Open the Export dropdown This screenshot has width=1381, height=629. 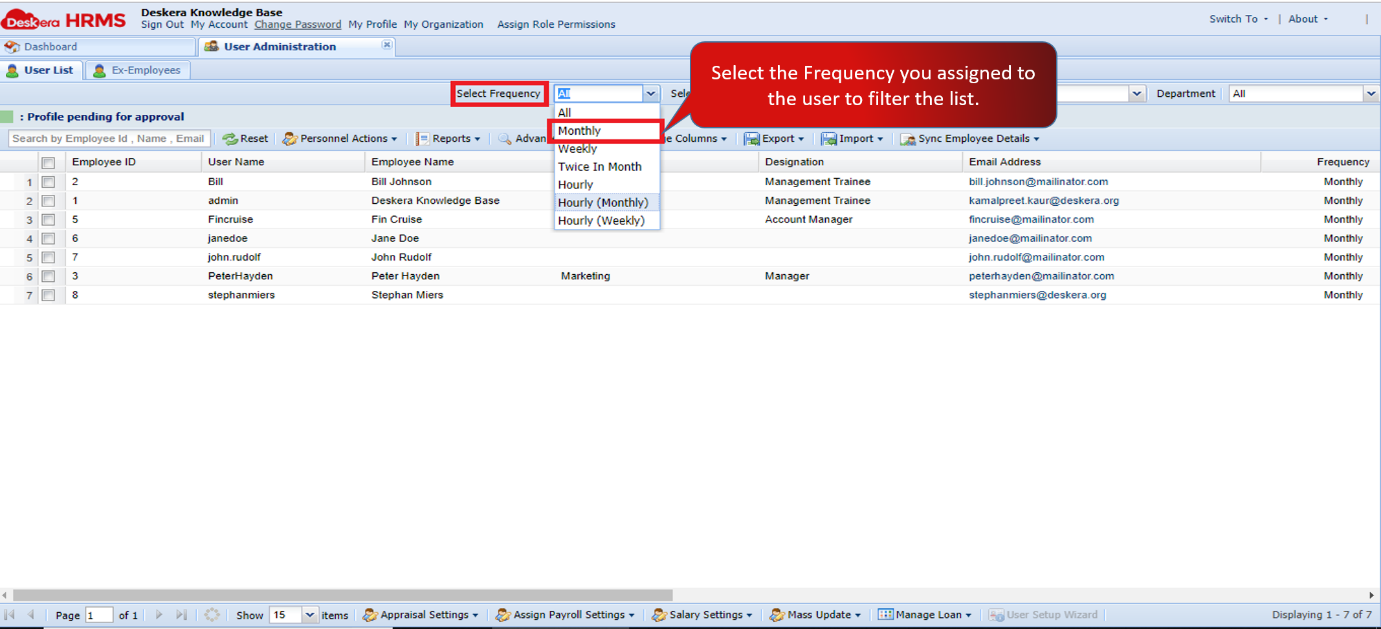774,139
